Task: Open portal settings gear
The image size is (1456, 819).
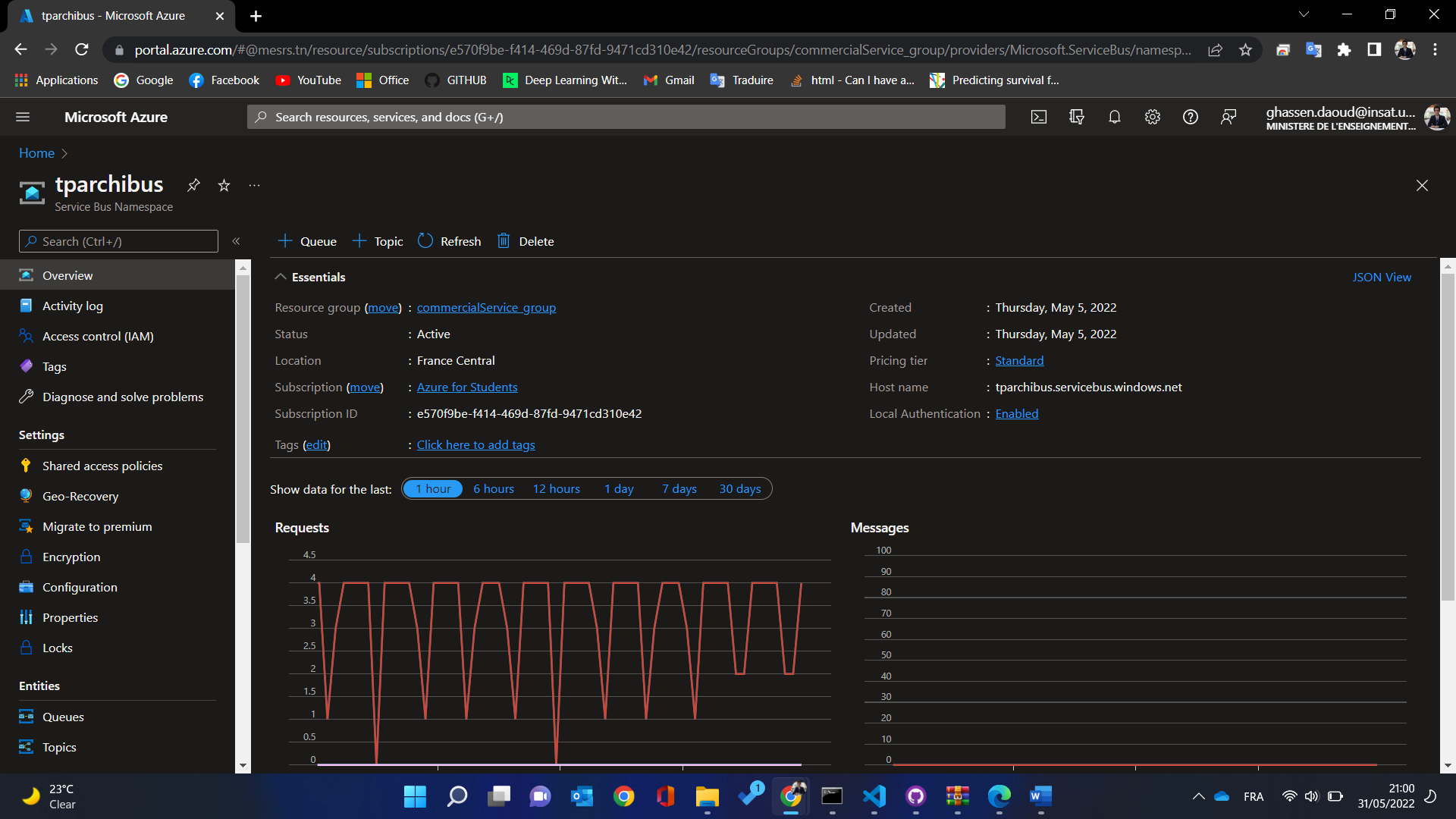Action: click(x=1153, y=117)
